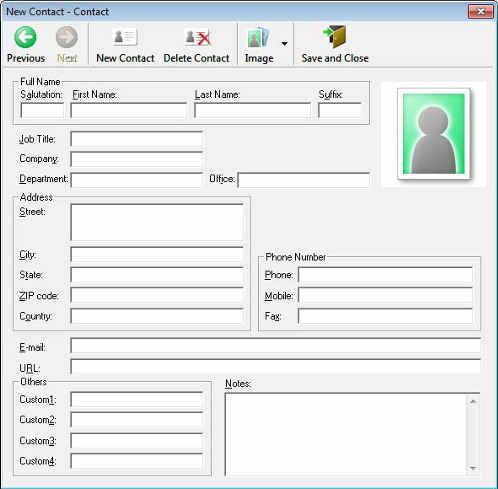Click the URL field
The height and width of the screenshot is (489, 498).
[x=275, y=366]
